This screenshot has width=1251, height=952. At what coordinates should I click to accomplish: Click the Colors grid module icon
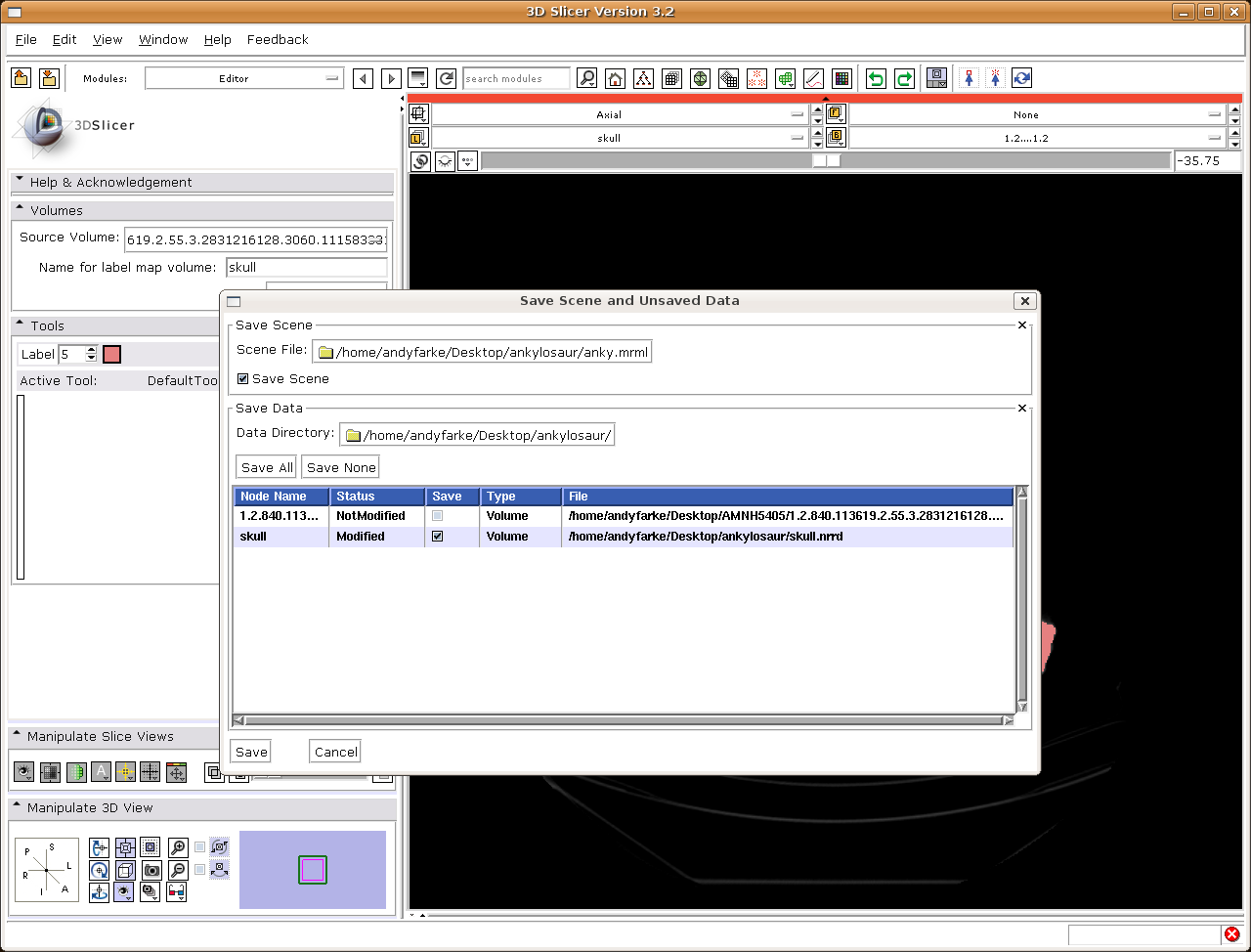coord(842,78)
